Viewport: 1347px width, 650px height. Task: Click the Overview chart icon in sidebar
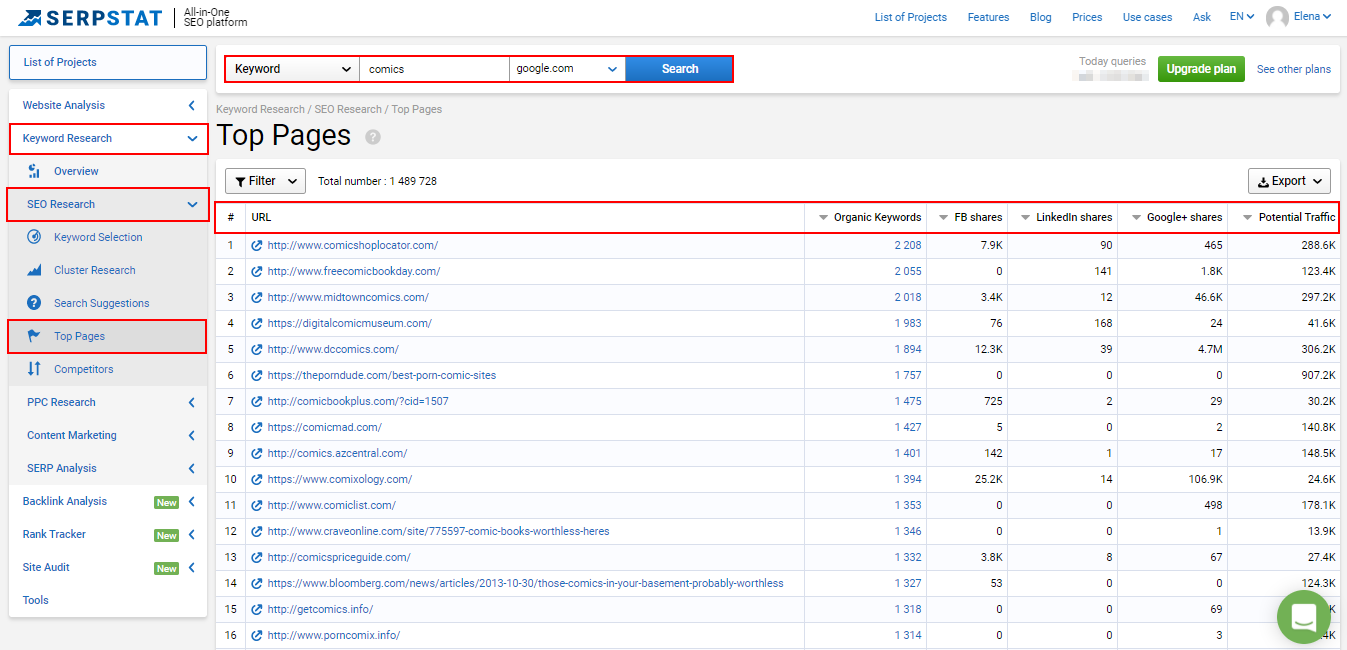tap(34, 171)
